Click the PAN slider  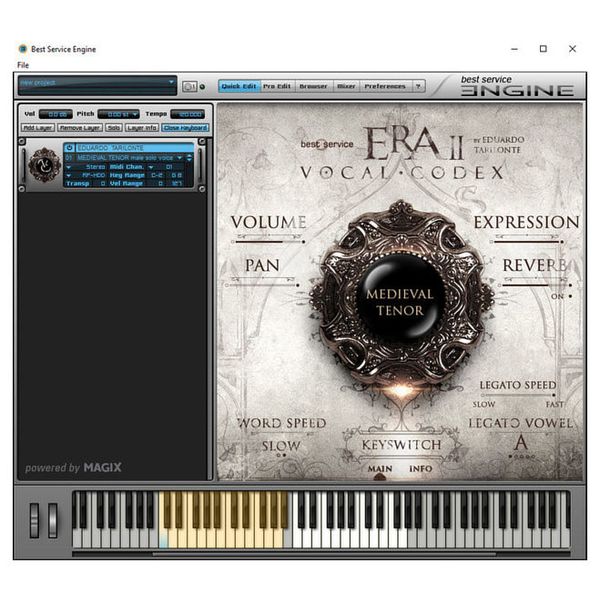263,285
